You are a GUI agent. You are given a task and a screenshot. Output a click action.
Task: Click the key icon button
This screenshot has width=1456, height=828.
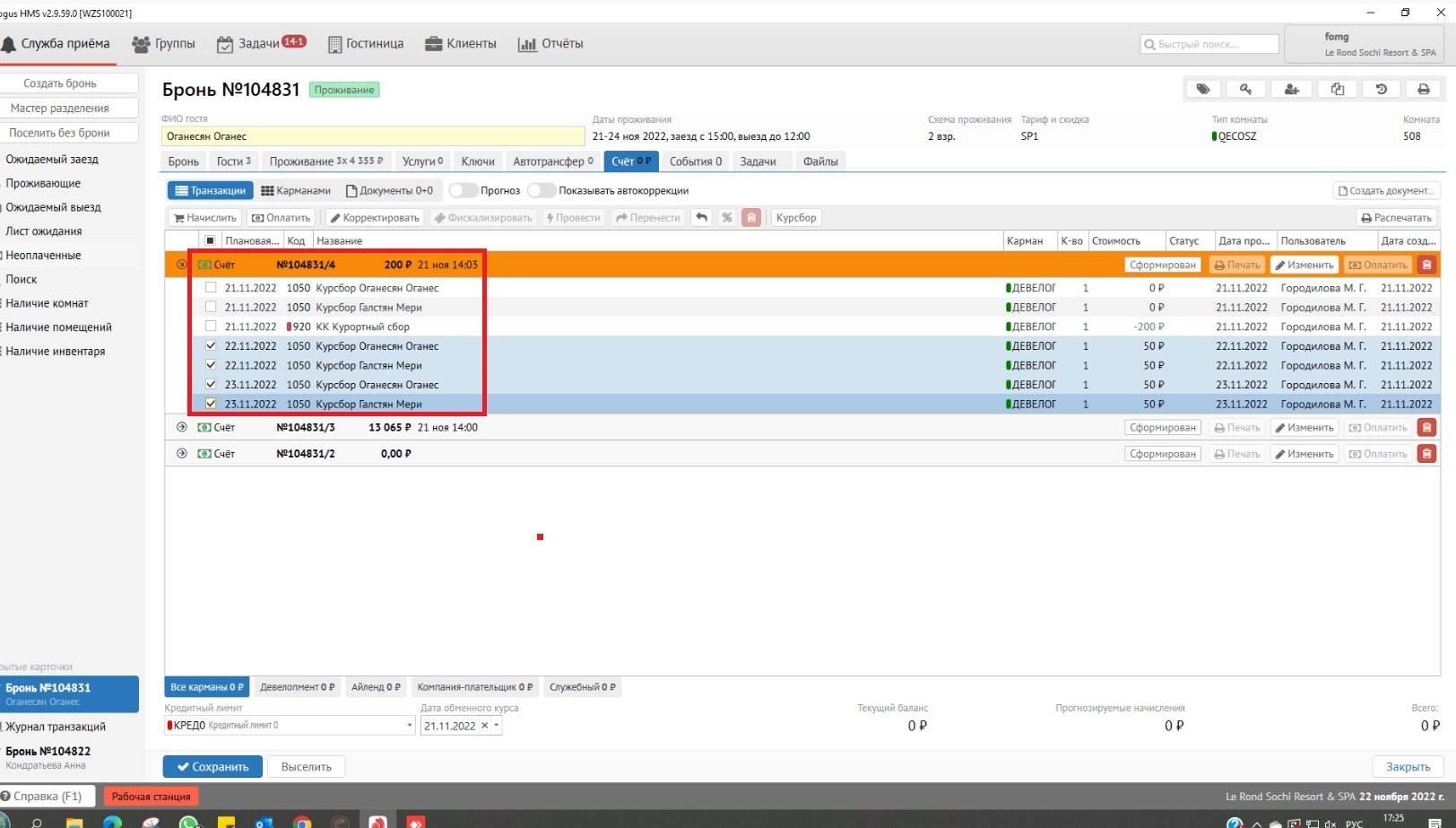(1246, 89)
